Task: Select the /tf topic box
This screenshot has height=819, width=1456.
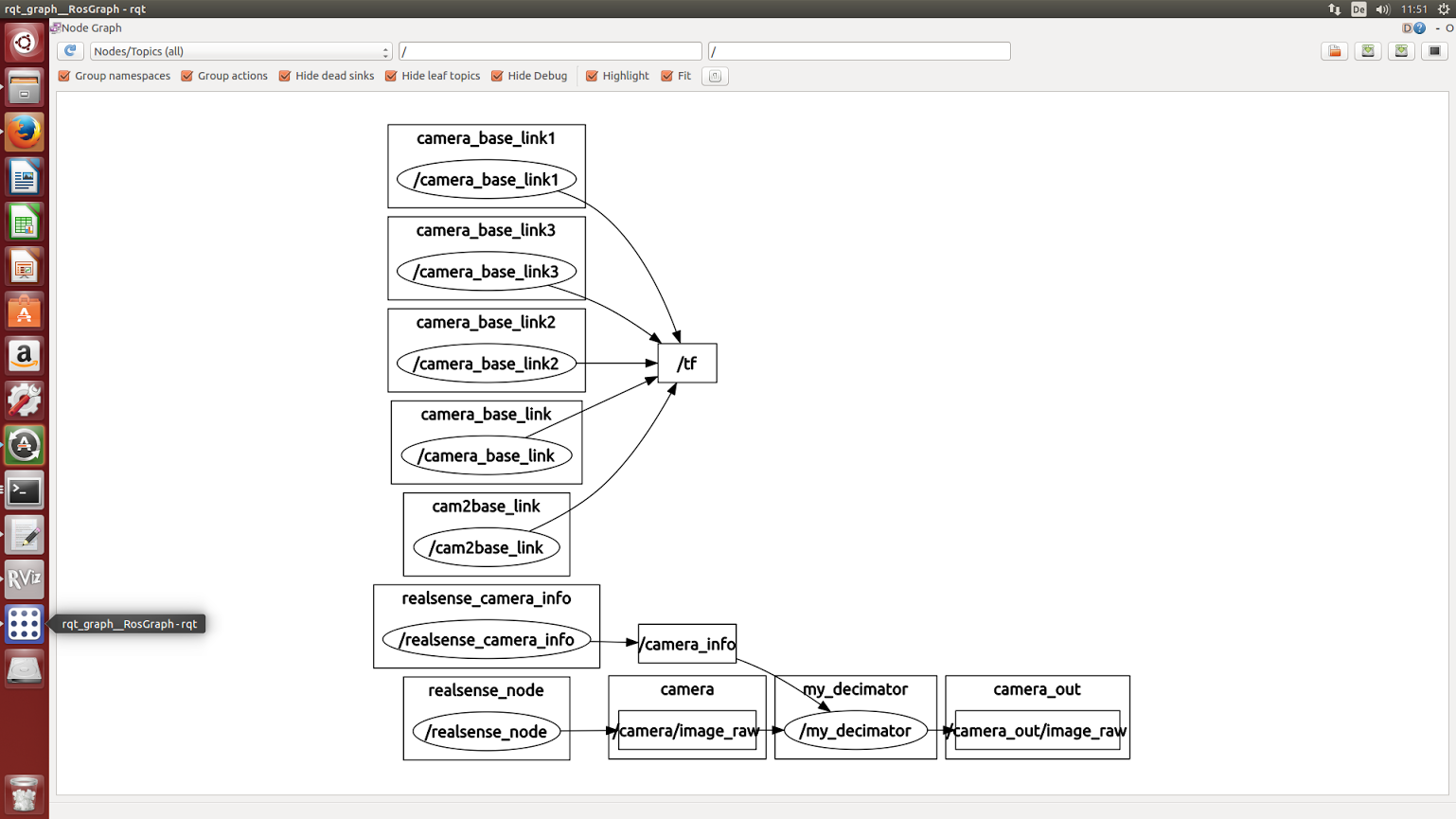Action: (687, 364)
